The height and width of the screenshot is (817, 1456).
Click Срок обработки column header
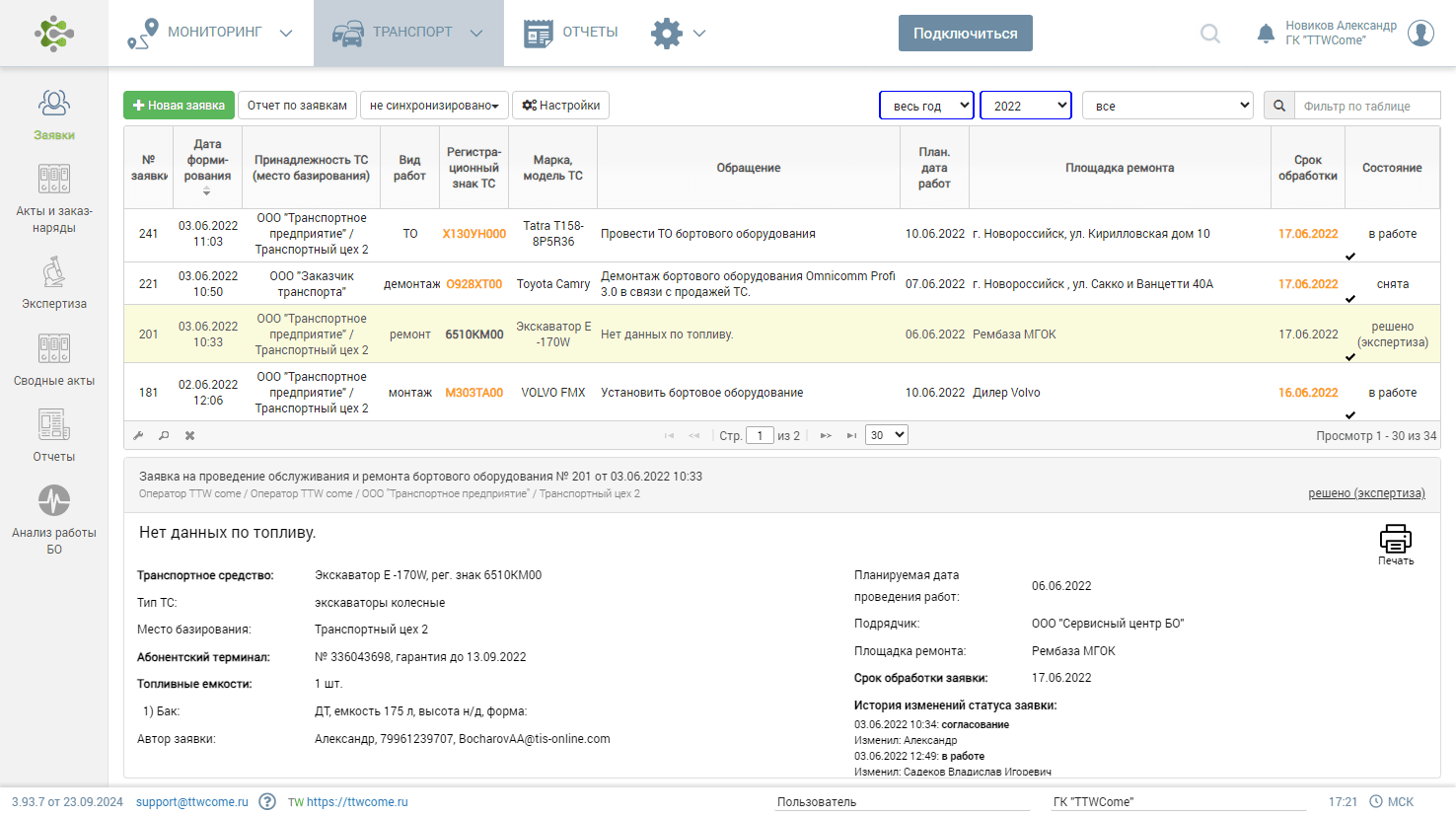1308,168
